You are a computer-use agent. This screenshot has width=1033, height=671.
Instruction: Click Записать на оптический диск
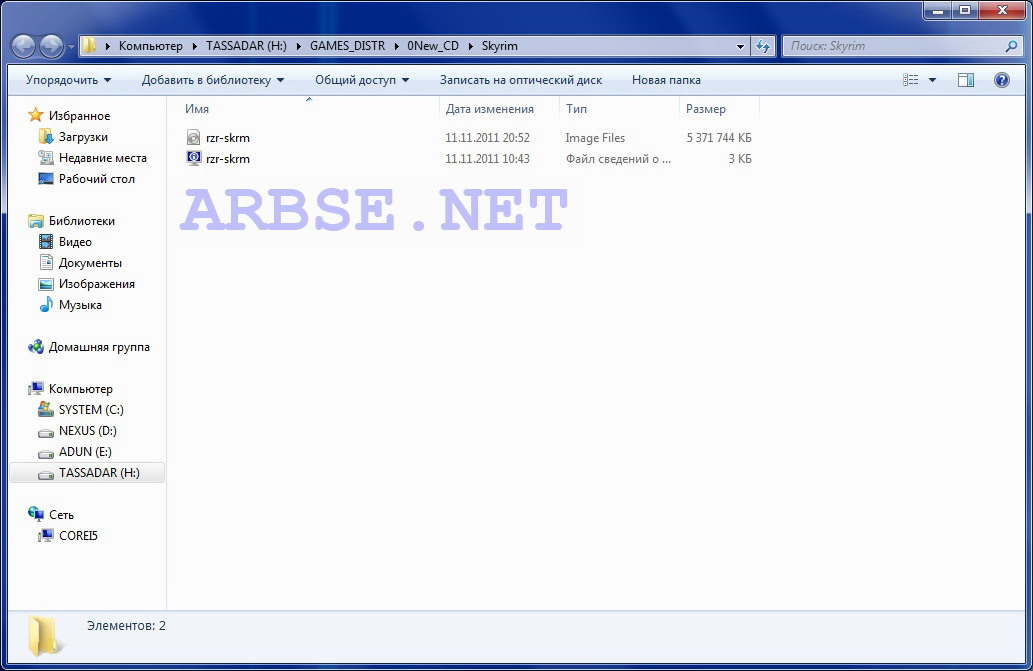click(521, 80)
